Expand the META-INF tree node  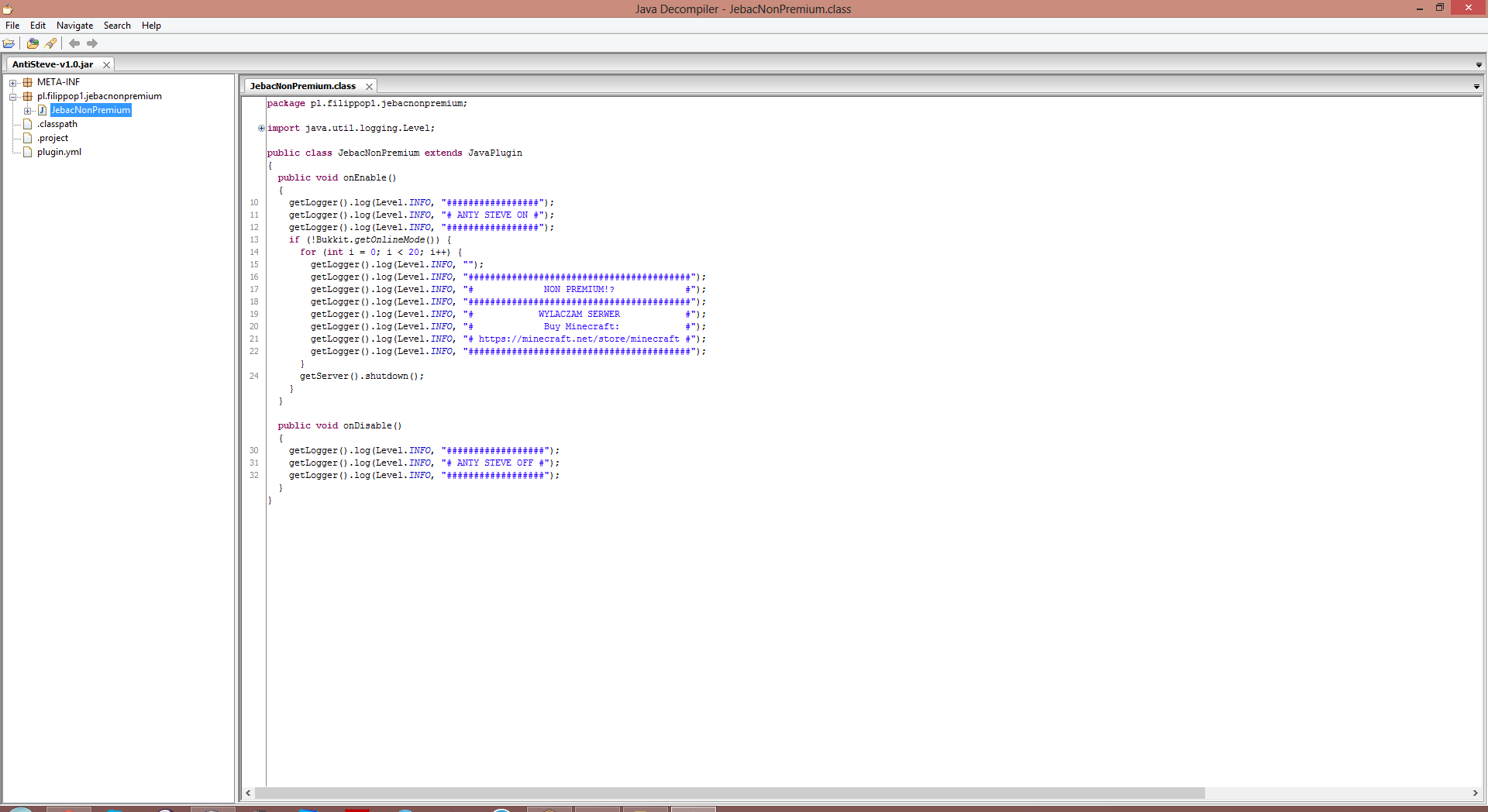click(x=13, y=83)
